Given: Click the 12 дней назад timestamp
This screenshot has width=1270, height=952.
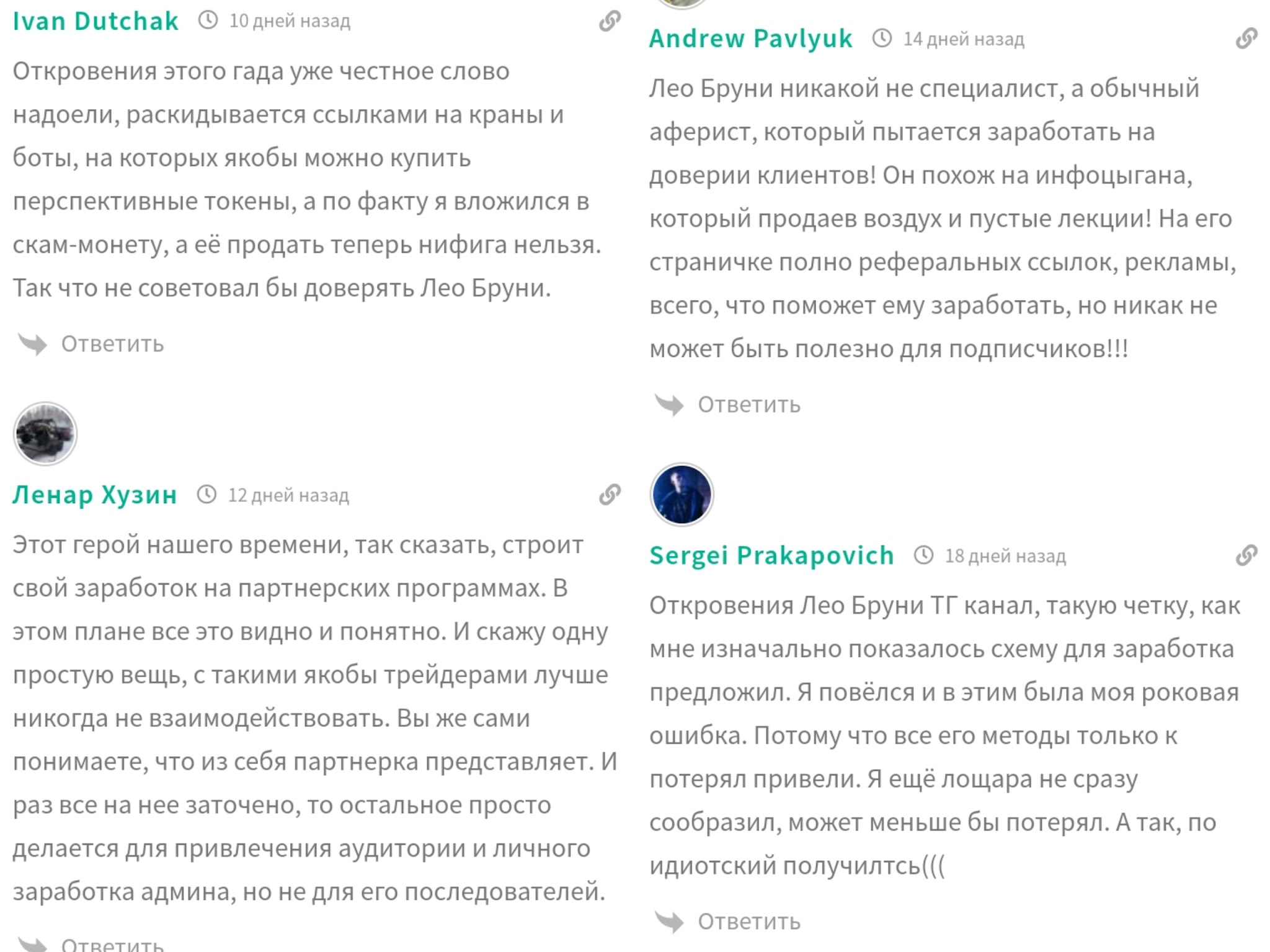Looking at the screenshot, I should click(x=288, y=495).
